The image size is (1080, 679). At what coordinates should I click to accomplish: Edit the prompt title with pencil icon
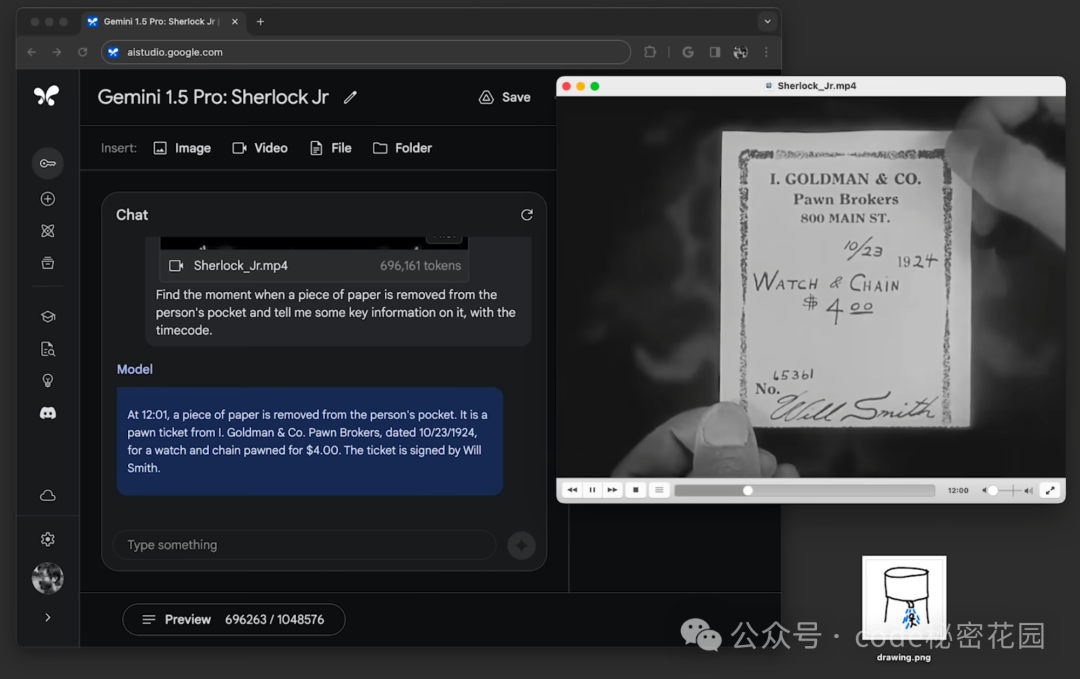click(x=351, y=98)
